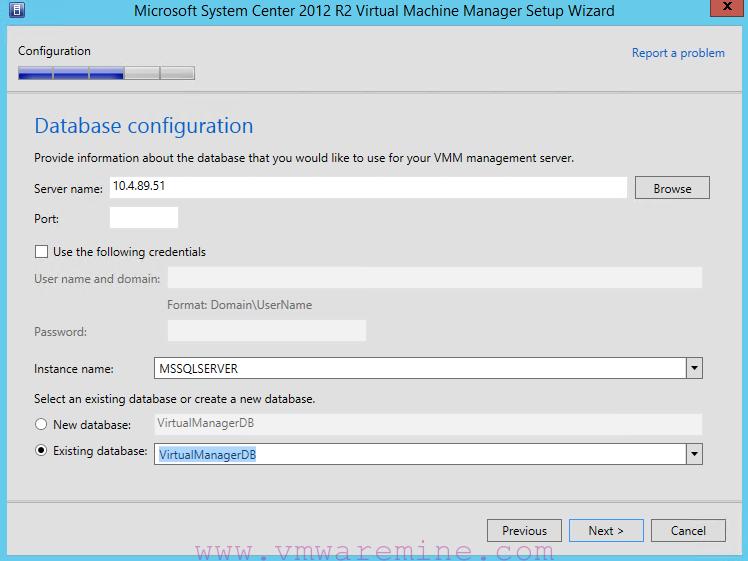Close the Setup Wizard window
The height and width of the screenshot is (561, 748).
pyautogui.click(x=727, y=7)
